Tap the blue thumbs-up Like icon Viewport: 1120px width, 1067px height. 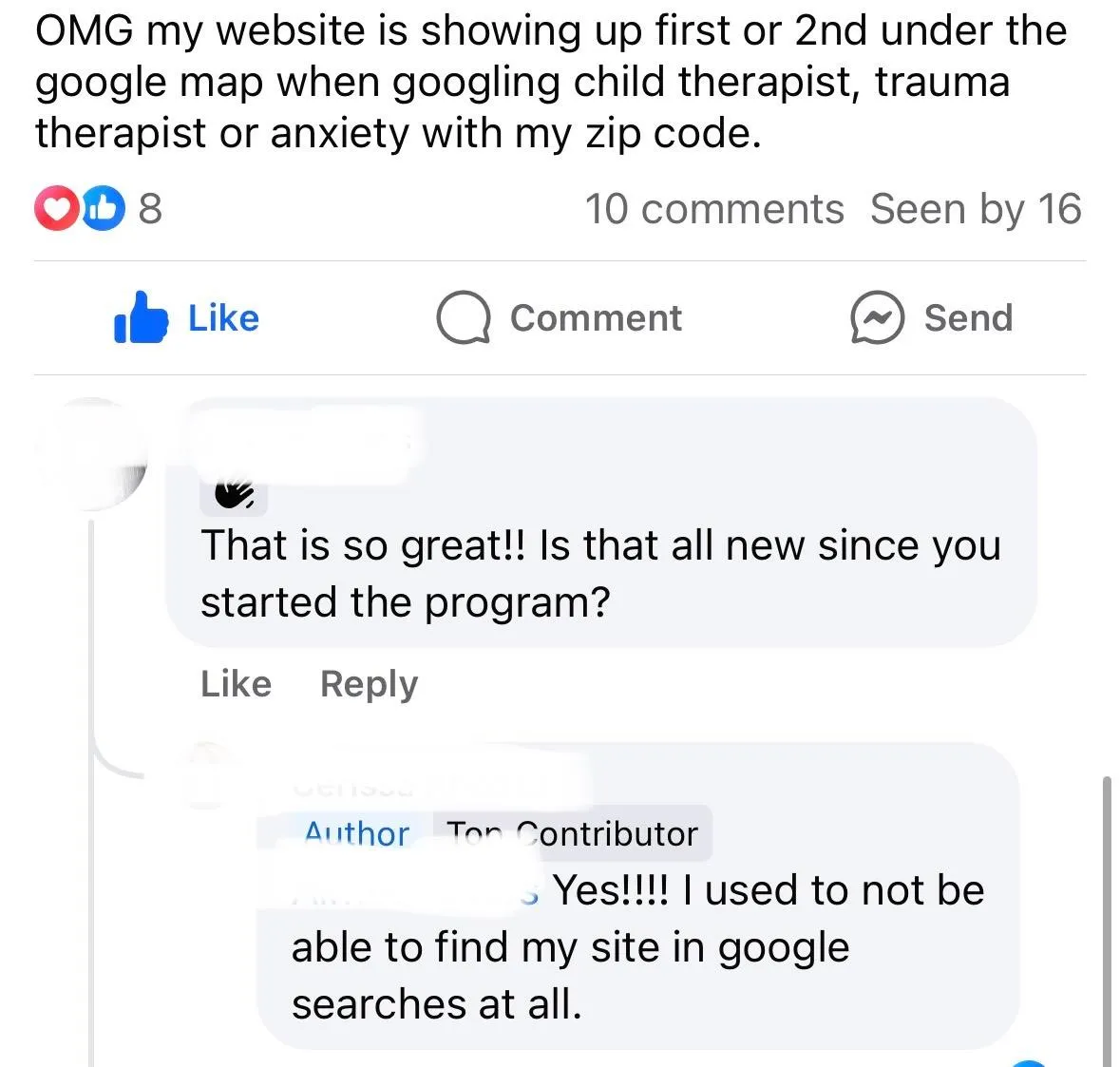(141, 317)
